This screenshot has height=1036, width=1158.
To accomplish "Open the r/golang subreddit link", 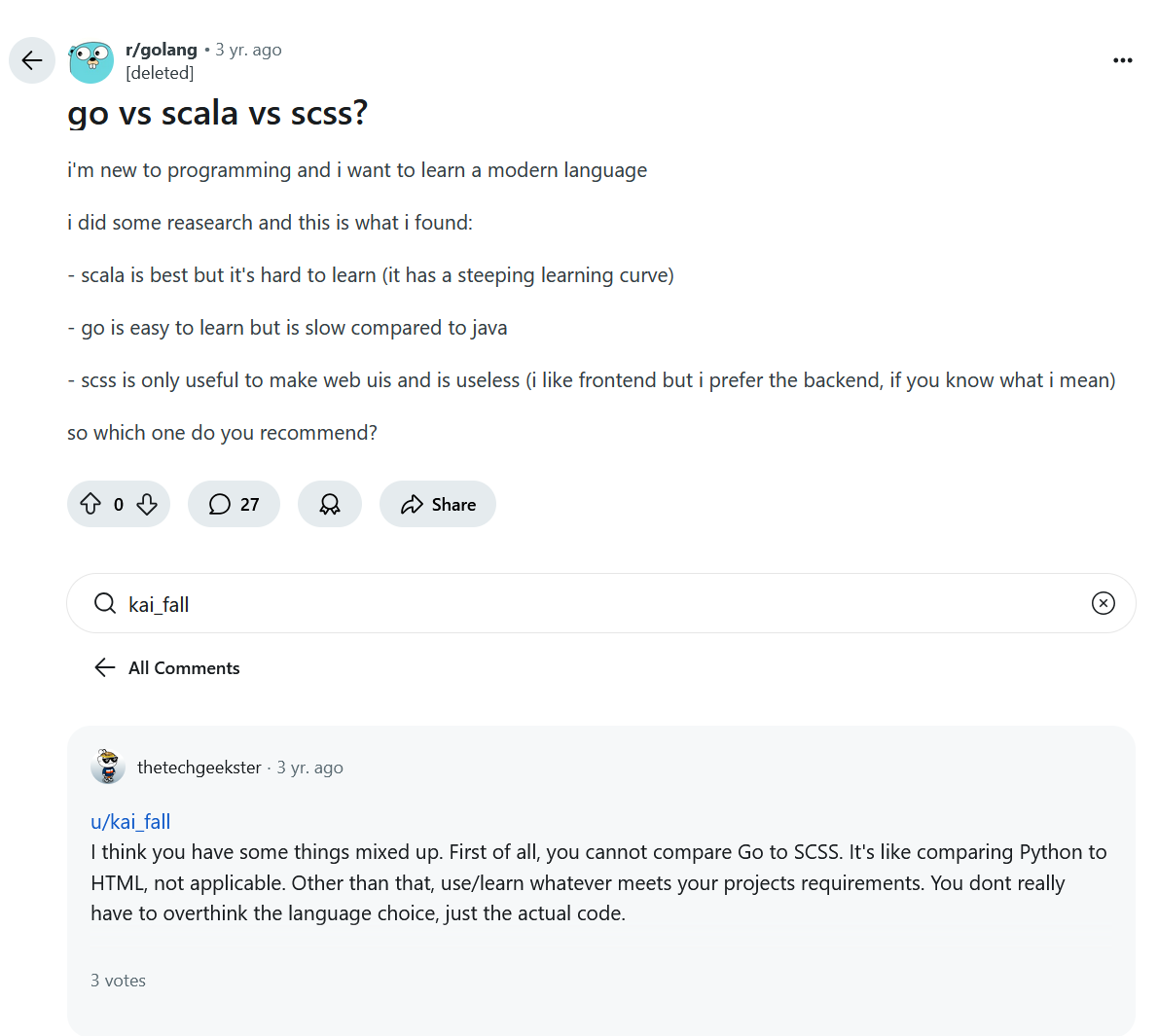I will coord(162,50).
